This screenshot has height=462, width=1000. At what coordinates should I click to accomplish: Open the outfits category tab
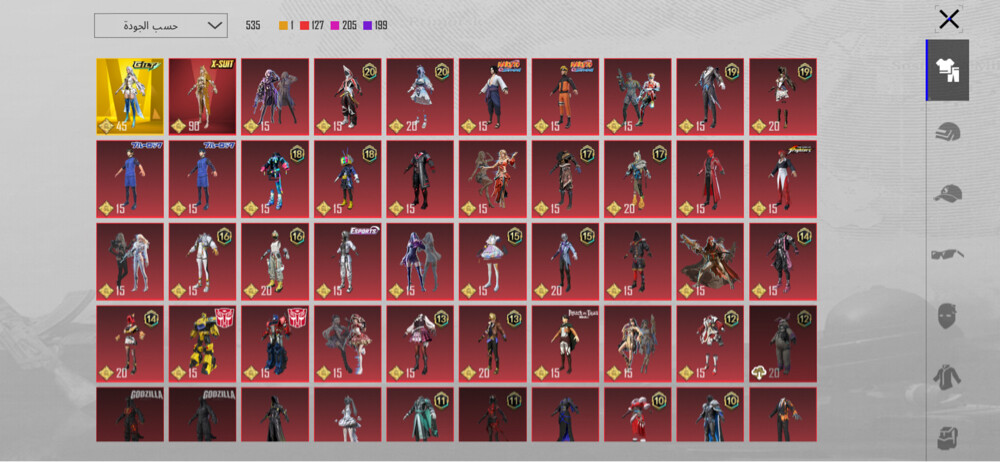948,70
